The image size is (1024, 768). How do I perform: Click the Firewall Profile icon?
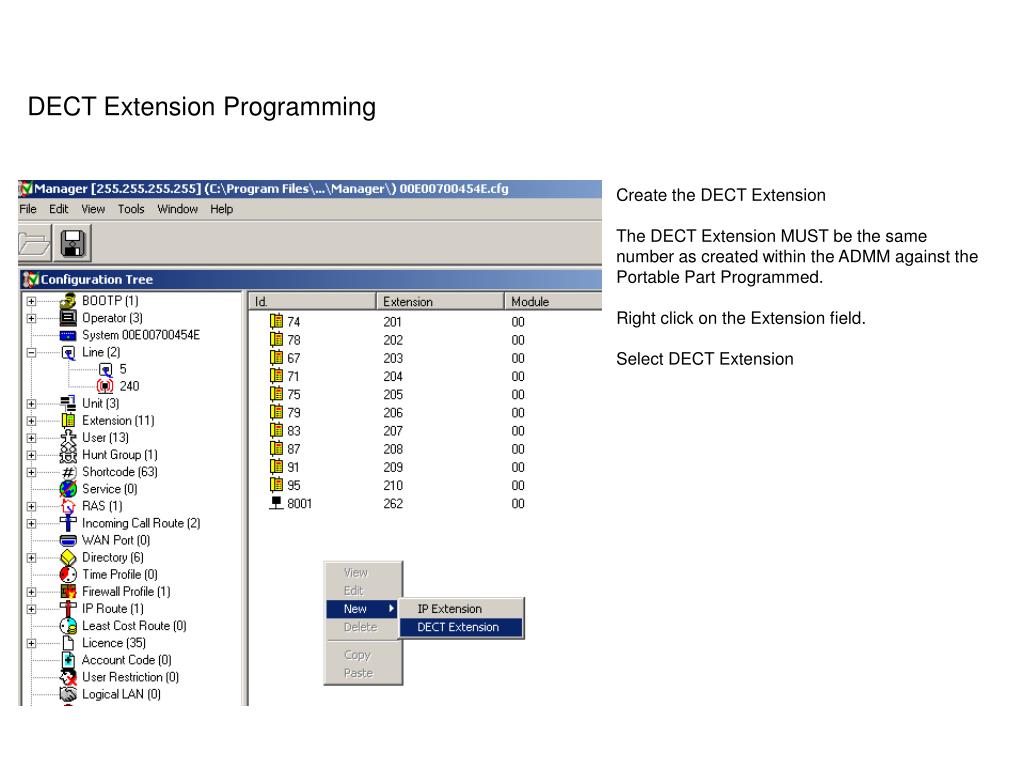point(68,592)
